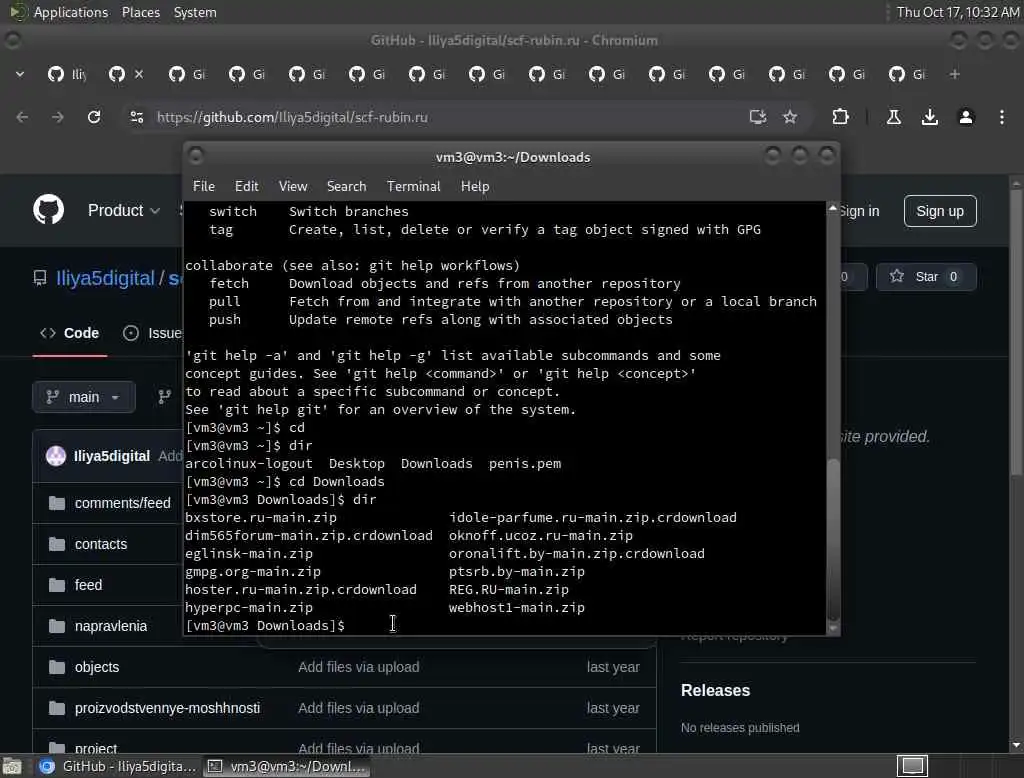The width and height of the screenshot is (1024, 778).
Task: Click show desktop icon in bottom panel
Action: (12, 766)
